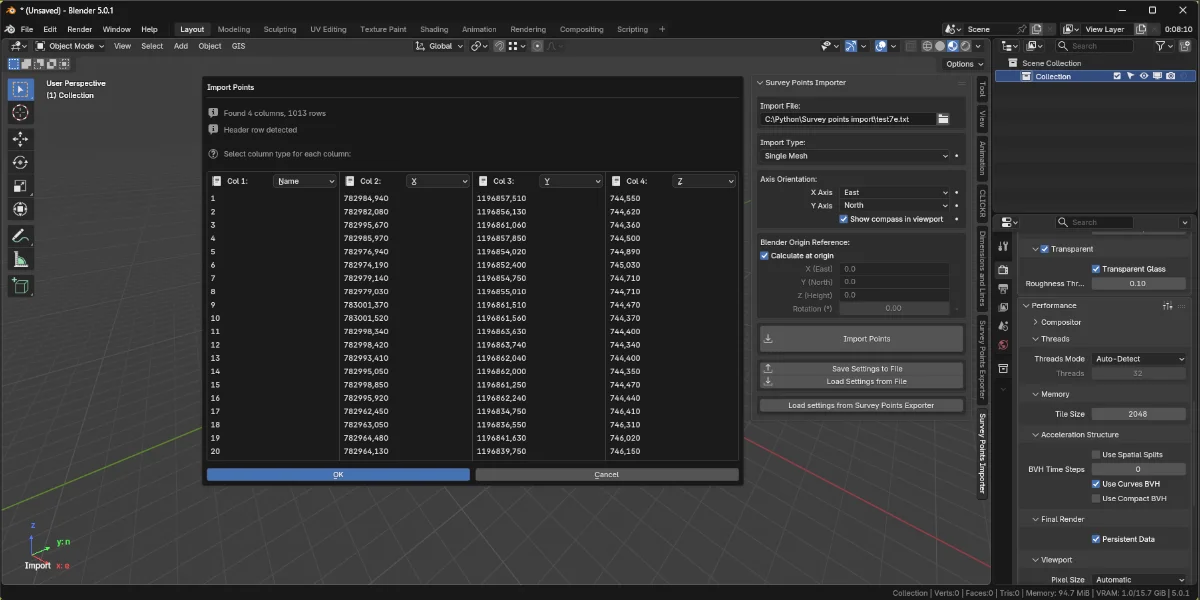This screenshot has width=1200, height=600.
Task: Toggle Use Curves BVH option
Action: pos(1096,483)
